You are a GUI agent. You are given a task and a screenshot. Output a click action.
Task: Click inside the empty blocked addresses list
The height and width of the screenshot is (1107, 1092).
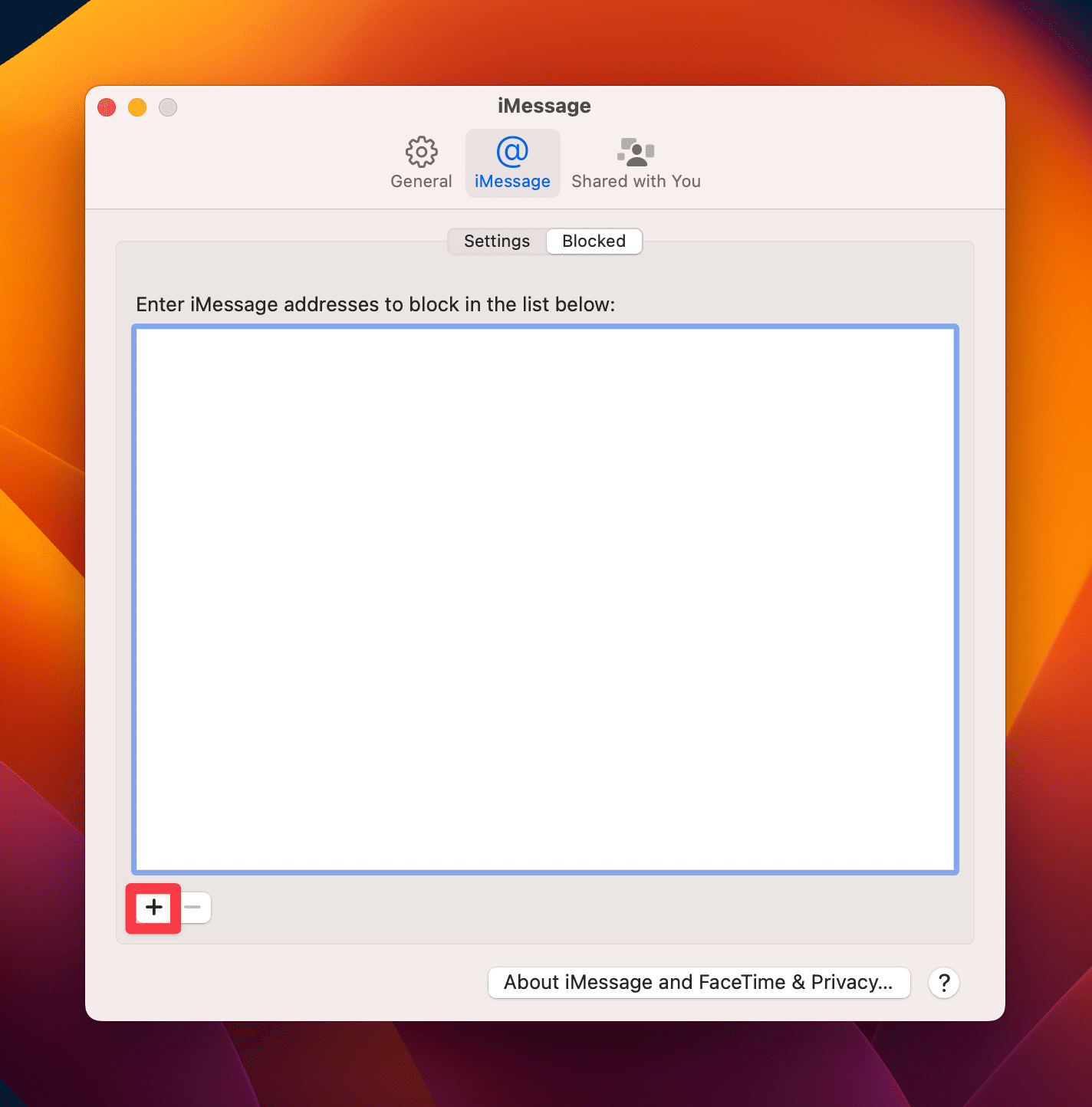(544, 598)
